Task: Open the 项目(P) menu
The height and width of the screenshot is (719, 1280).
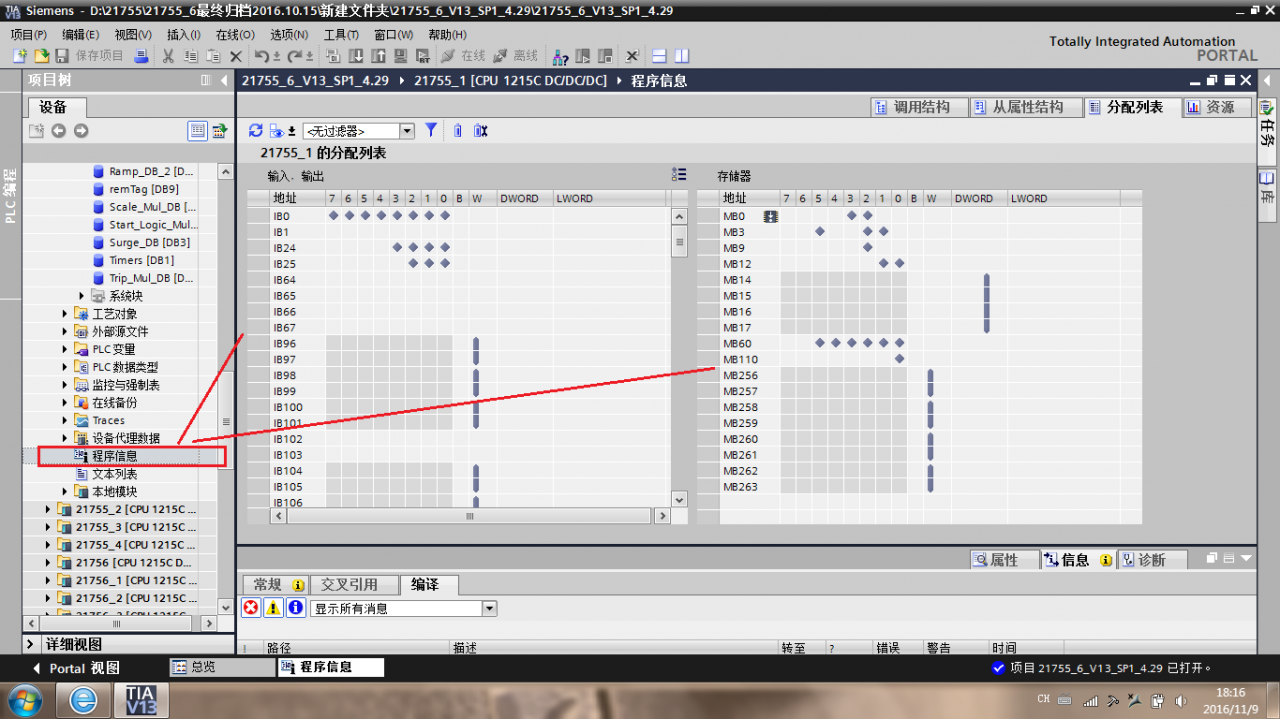Action: click(x=28, y=34)
